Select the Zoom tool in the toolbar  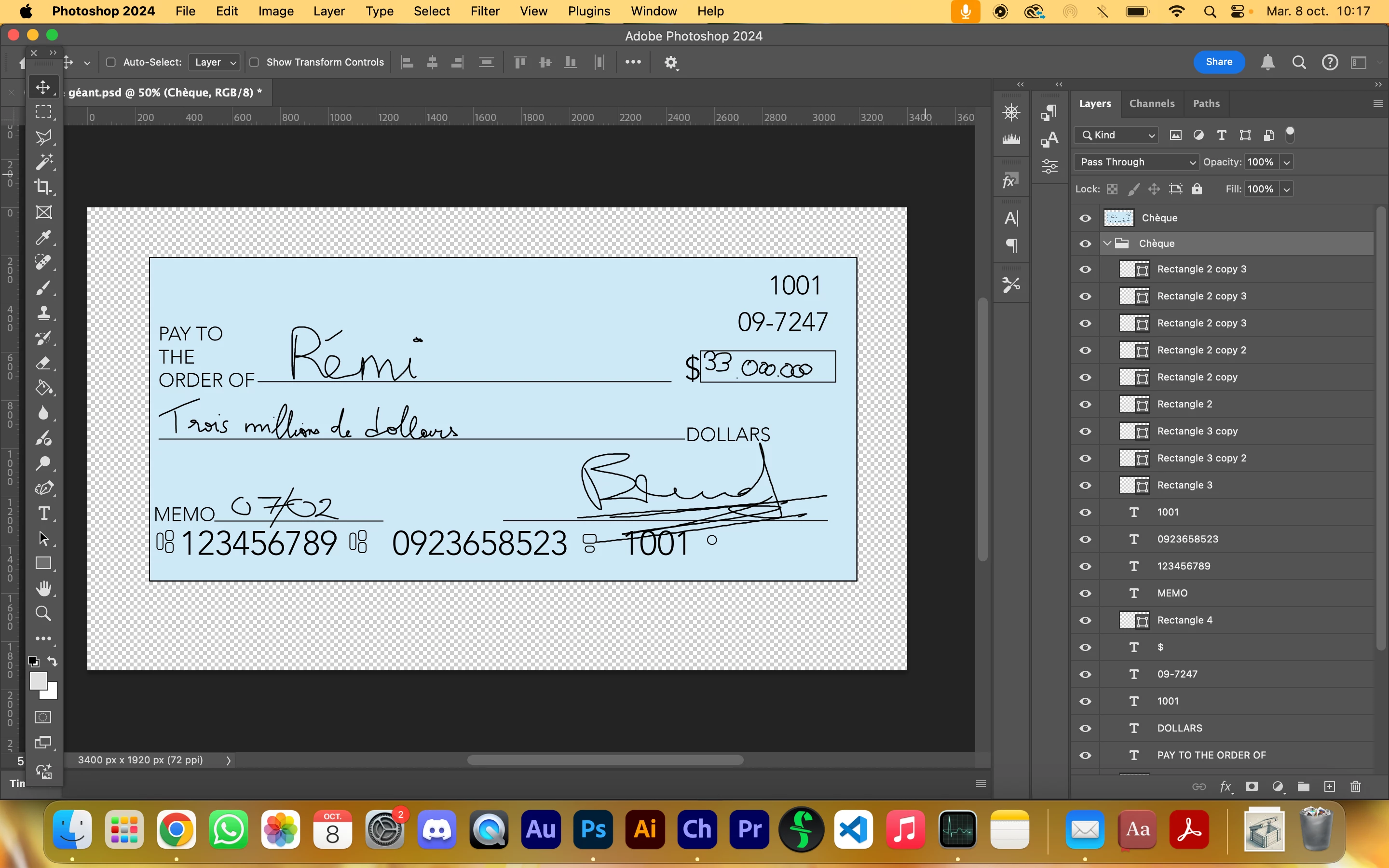[x=43, y=614]
